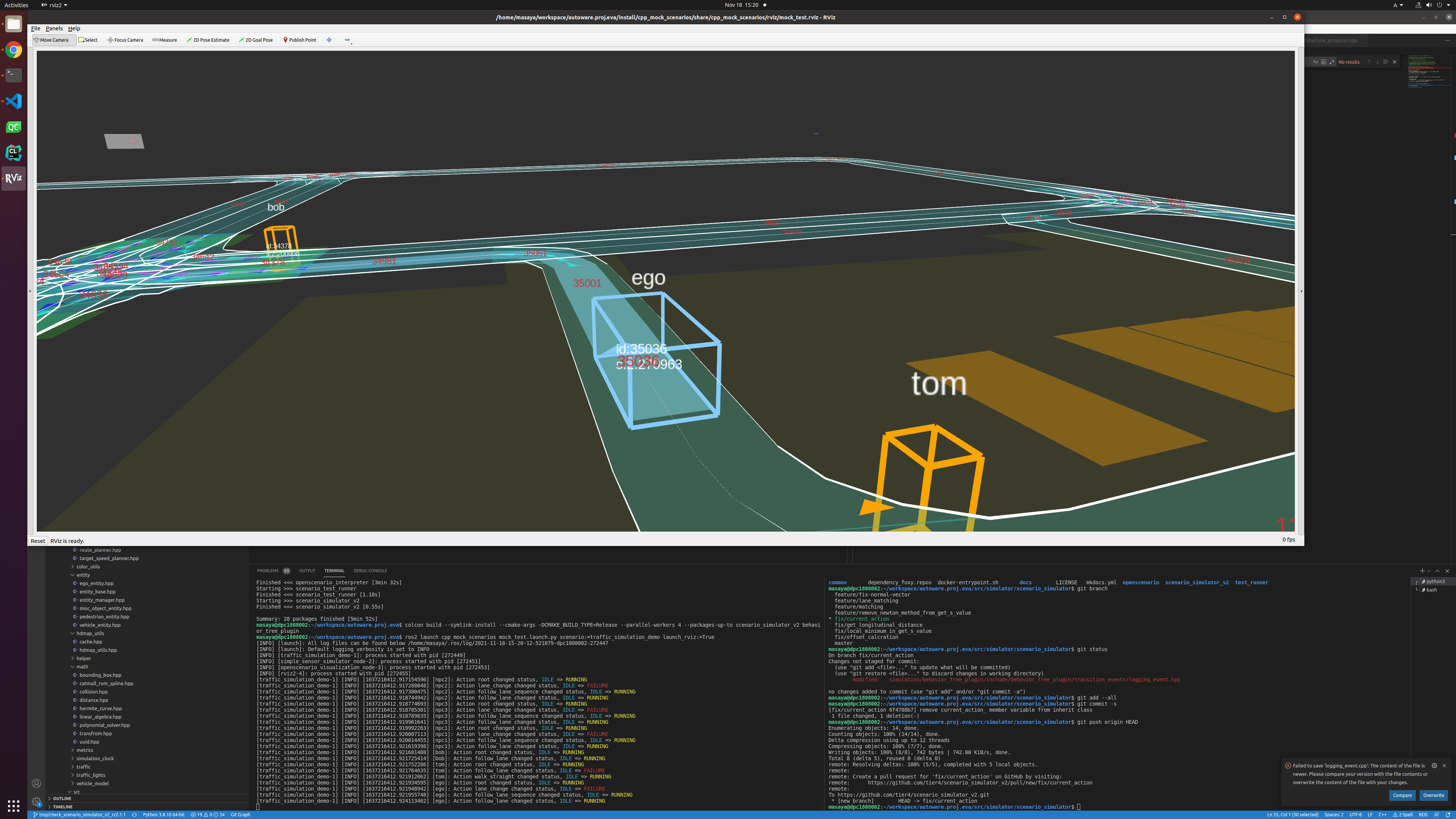Toggle match case in the search widget
Screen dimensions: 1456x819
tap(1315, 61)
